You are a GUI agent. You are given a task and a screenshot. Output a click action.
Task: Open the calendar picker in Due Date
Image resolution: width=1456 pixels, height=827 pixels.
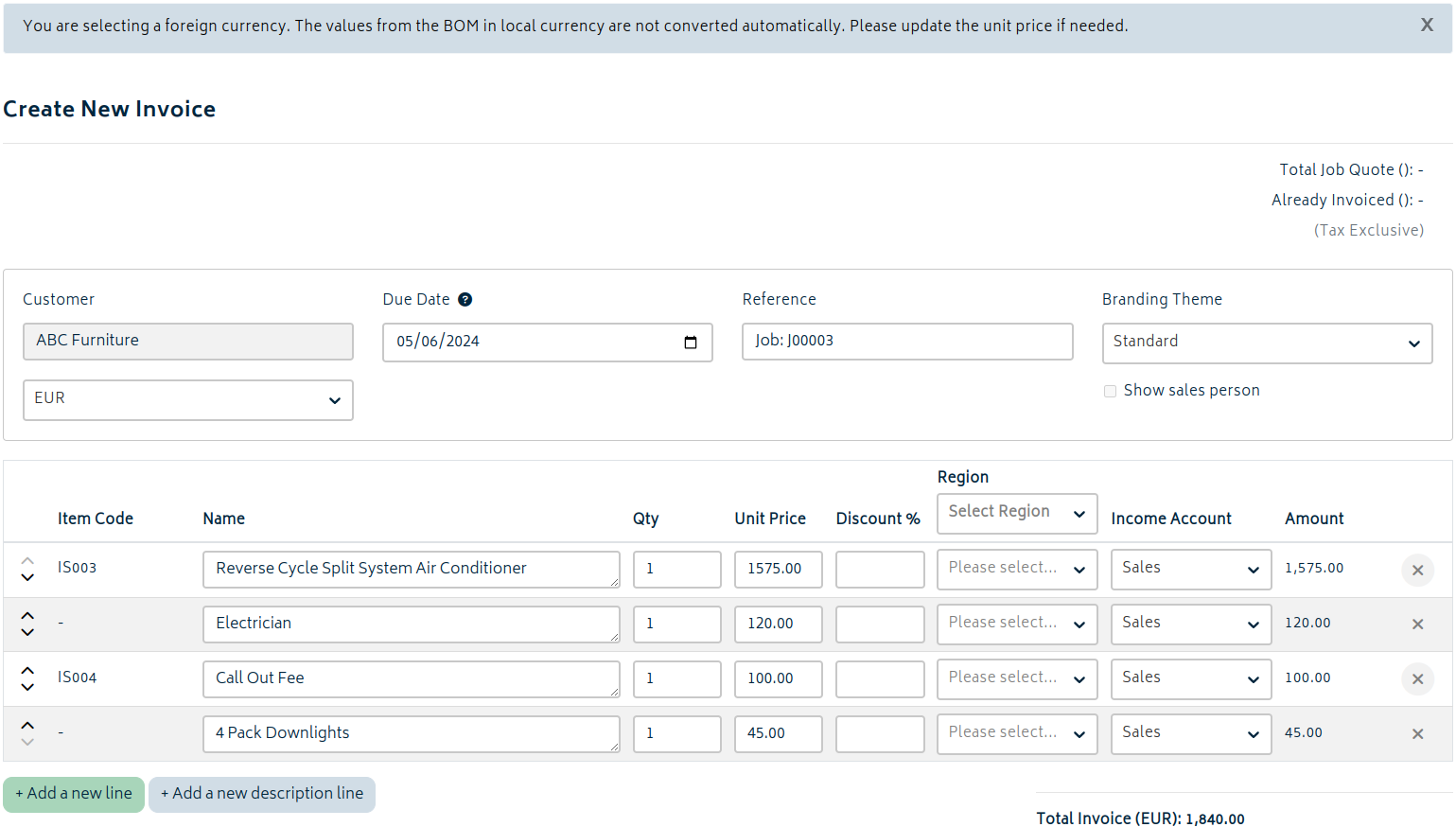(x=691, y=342)
